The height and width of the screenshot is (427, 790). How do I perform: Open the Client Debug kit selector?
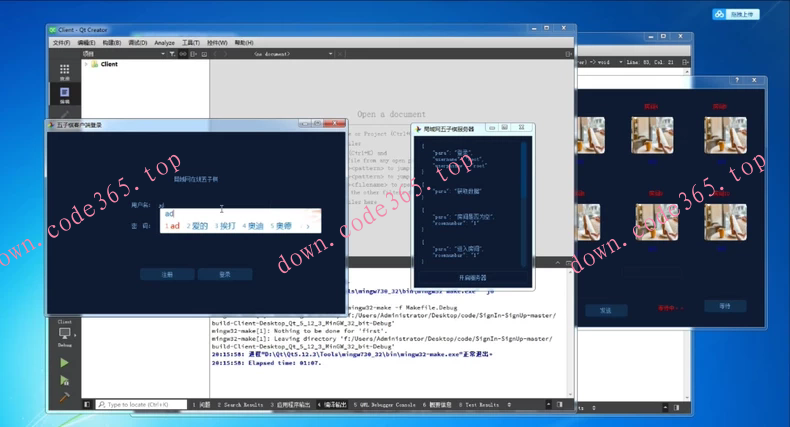(65, 333)
